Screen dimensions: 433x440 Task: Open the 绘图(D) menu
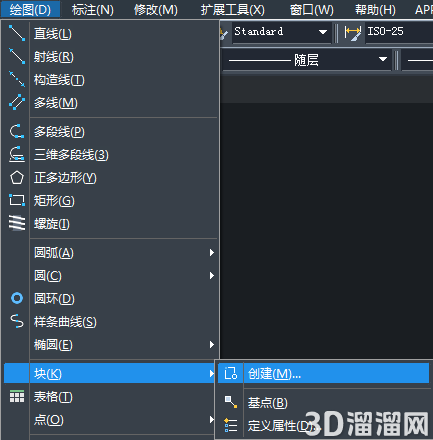tap(30, 10)
